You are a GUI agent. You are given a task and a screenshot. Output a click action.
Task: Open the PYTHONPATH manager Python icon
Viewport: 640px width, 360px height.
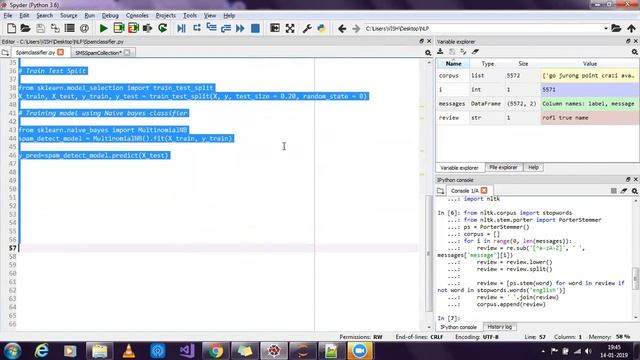click(x=322, y=28)
